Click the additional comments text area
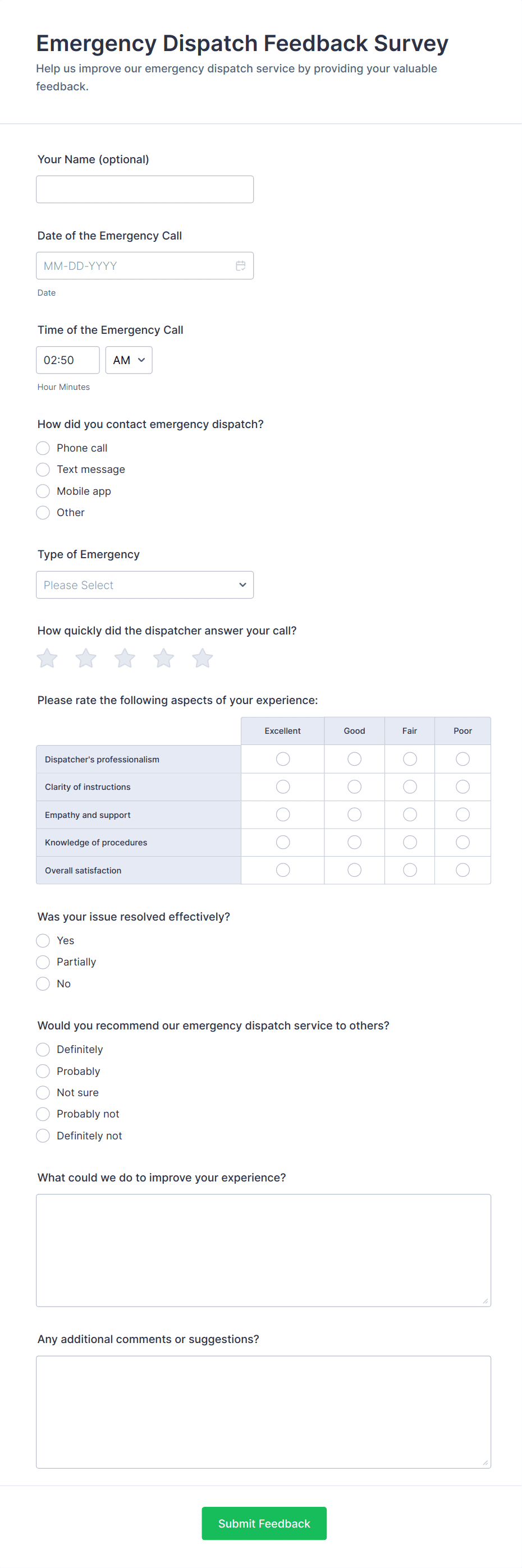The width and height of the screenshot is (522, 1568). pos(263,1412)
